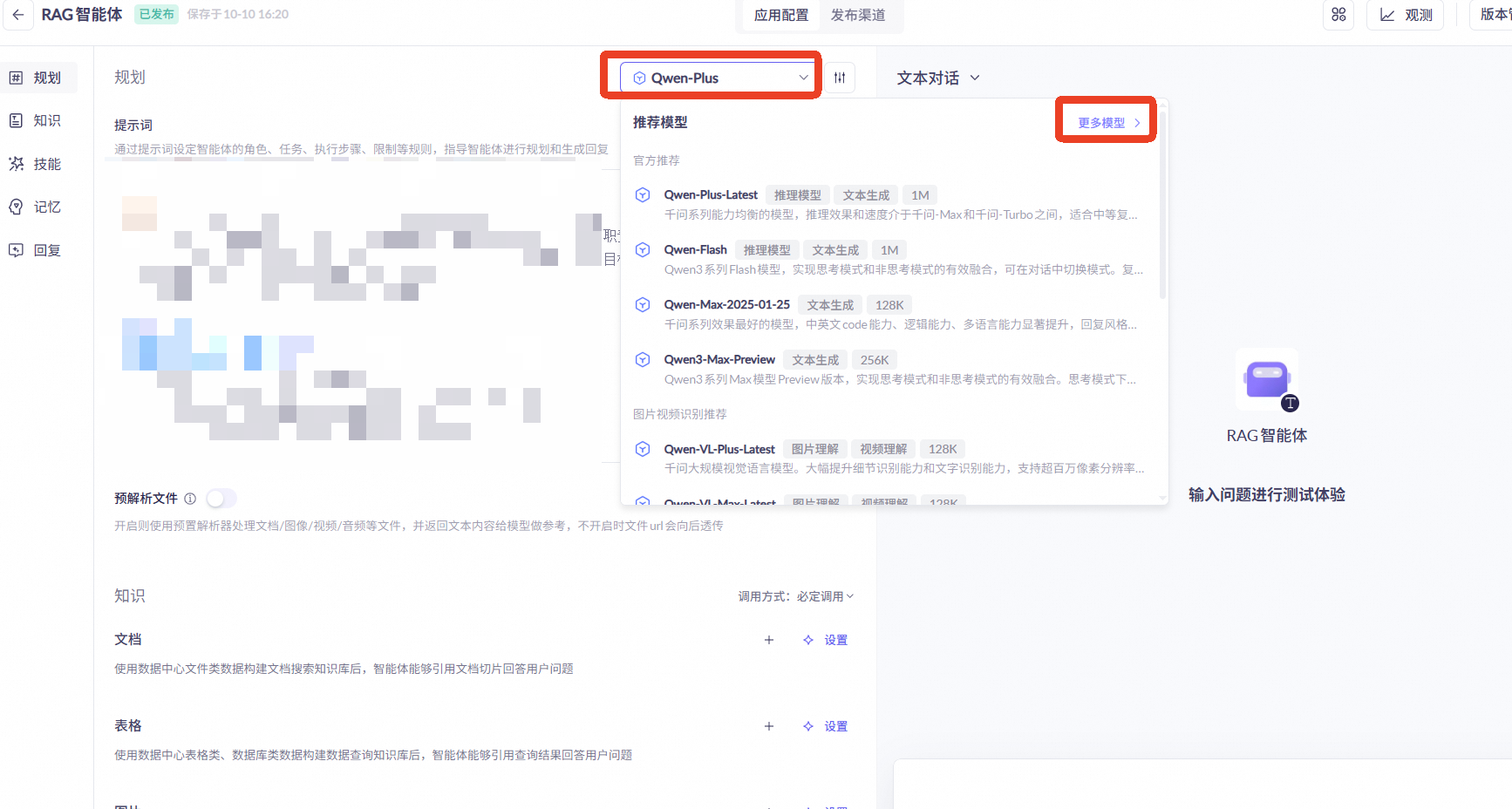Go back using the top-left arrow
The image size is (1512, 809).
point(18,15)
